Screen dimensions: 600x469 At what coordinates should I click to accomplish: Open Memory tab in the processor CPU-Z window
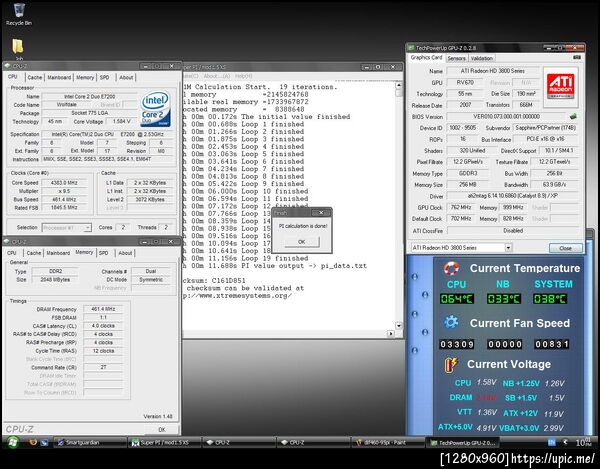tap(85, 77)
